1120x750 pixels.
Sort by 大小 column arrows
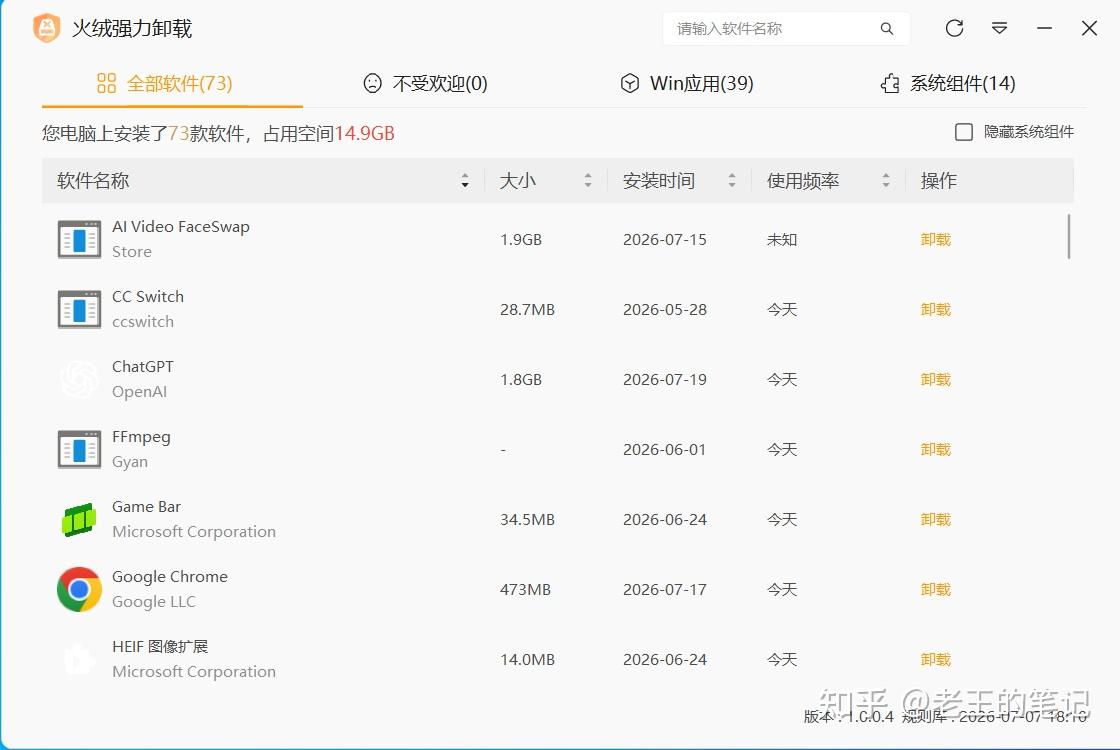[x=588, y=181]
